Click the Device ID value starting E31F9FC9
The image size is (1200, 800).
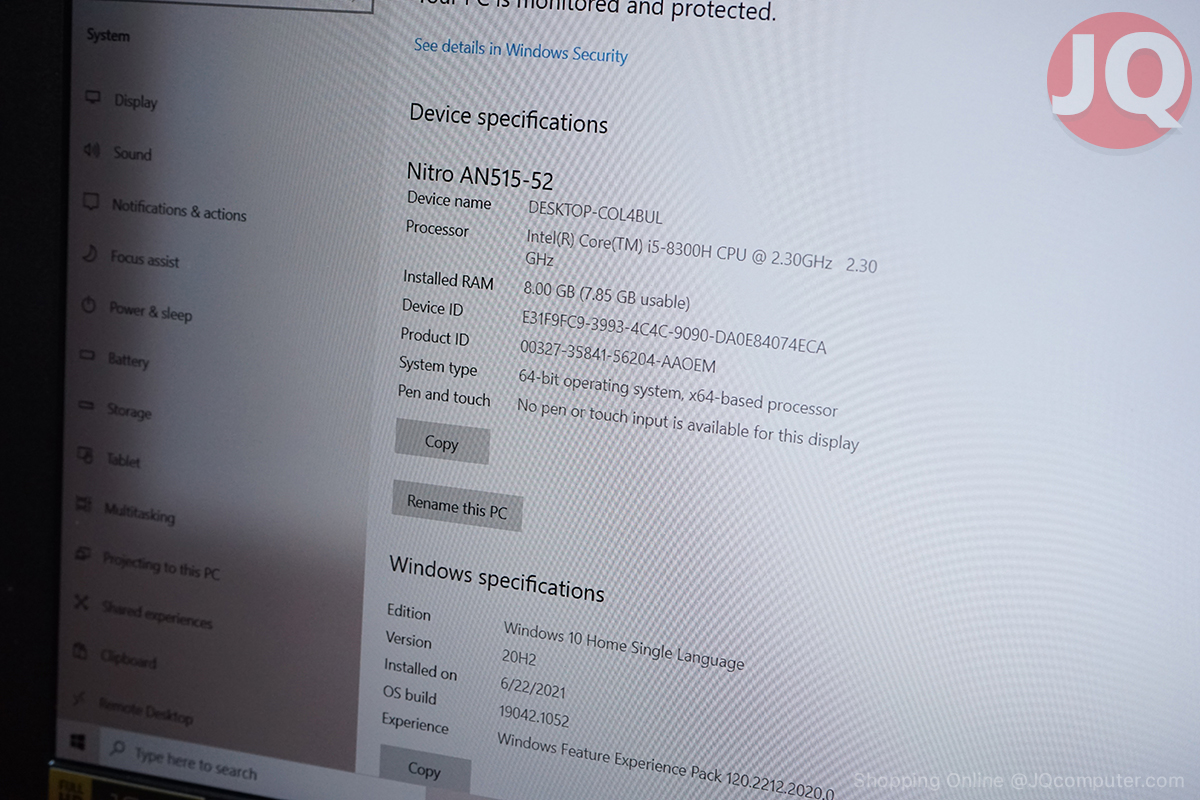point(674,331)
